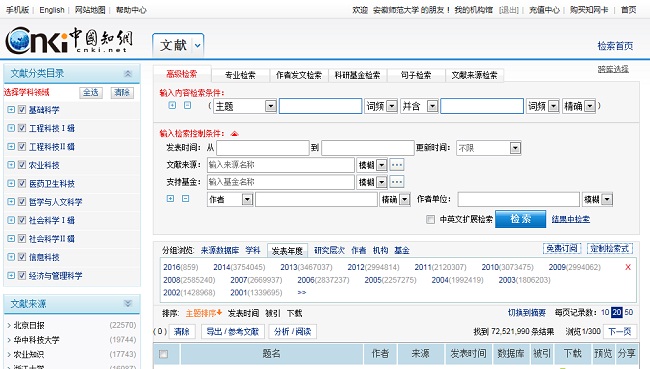This screenshot has width=650, height=369.
Task: Open 文献来源 模糊 match dropdown
Action: coord(372,165)
